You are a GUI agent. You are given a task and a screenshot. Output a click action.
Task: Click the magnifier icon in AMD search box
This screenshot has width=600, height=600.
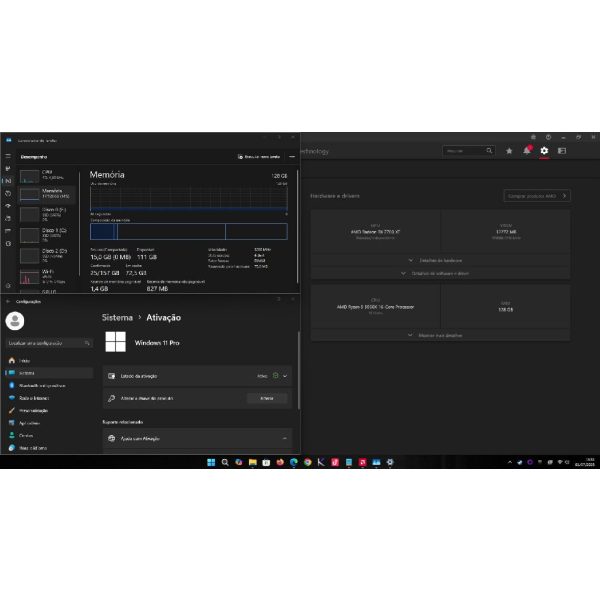tap(489, 151)
